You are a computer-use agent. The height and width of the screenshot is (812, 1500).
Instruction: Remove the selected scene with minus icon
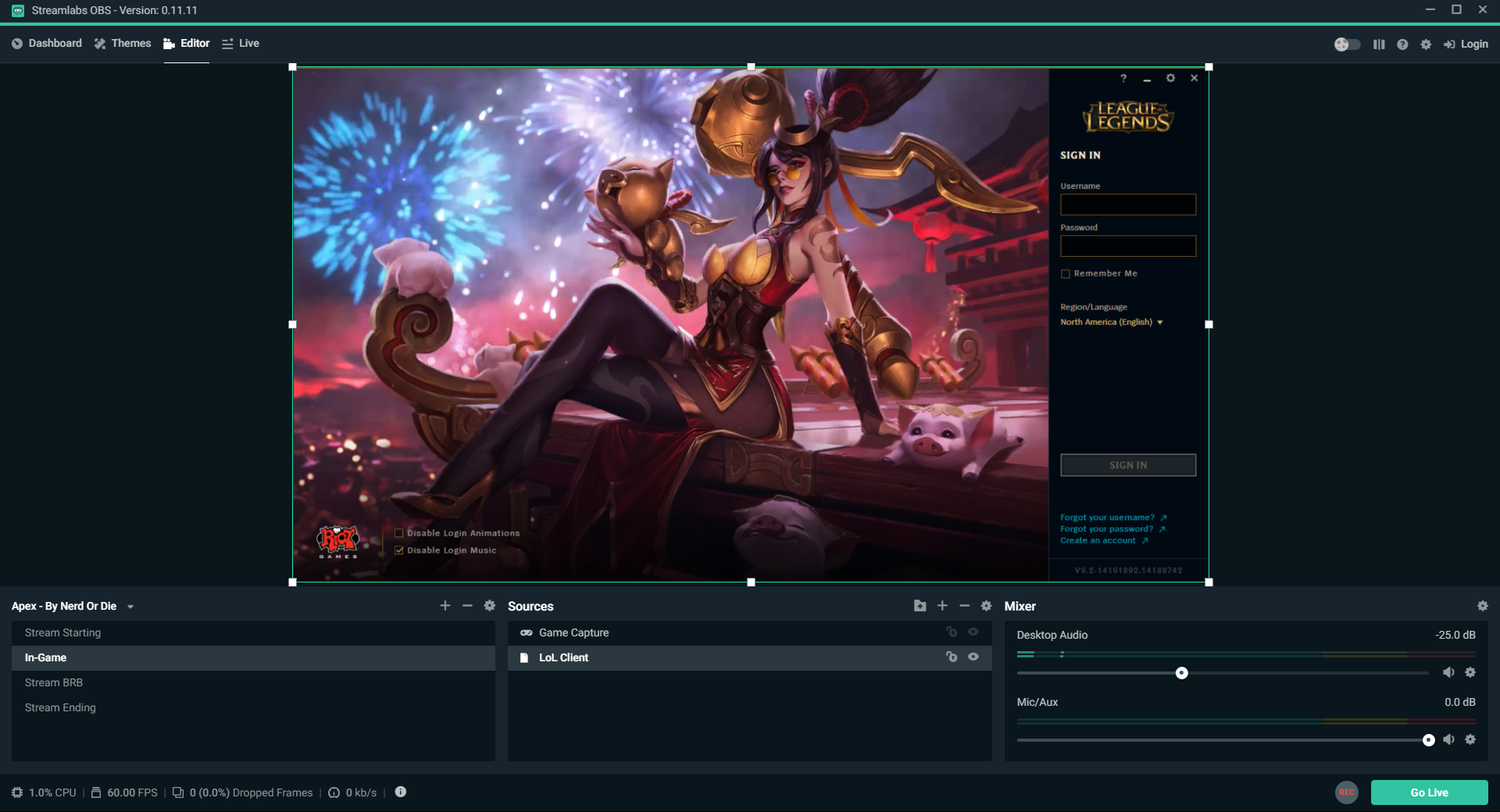(467, 606)
